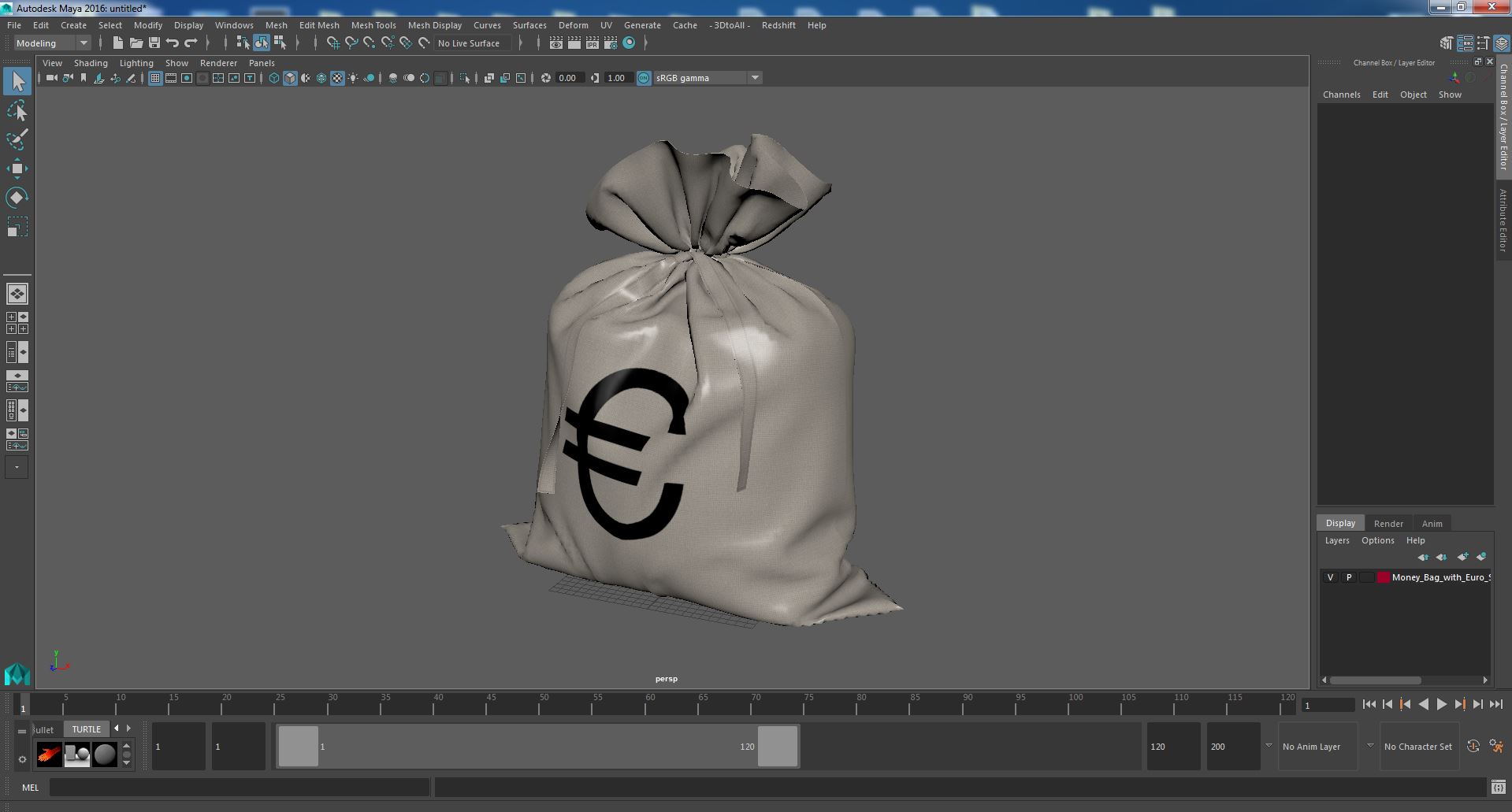Expand shelf tabs with right arrow
Screen dimensions: 1512x812
(x=128, y=729)
